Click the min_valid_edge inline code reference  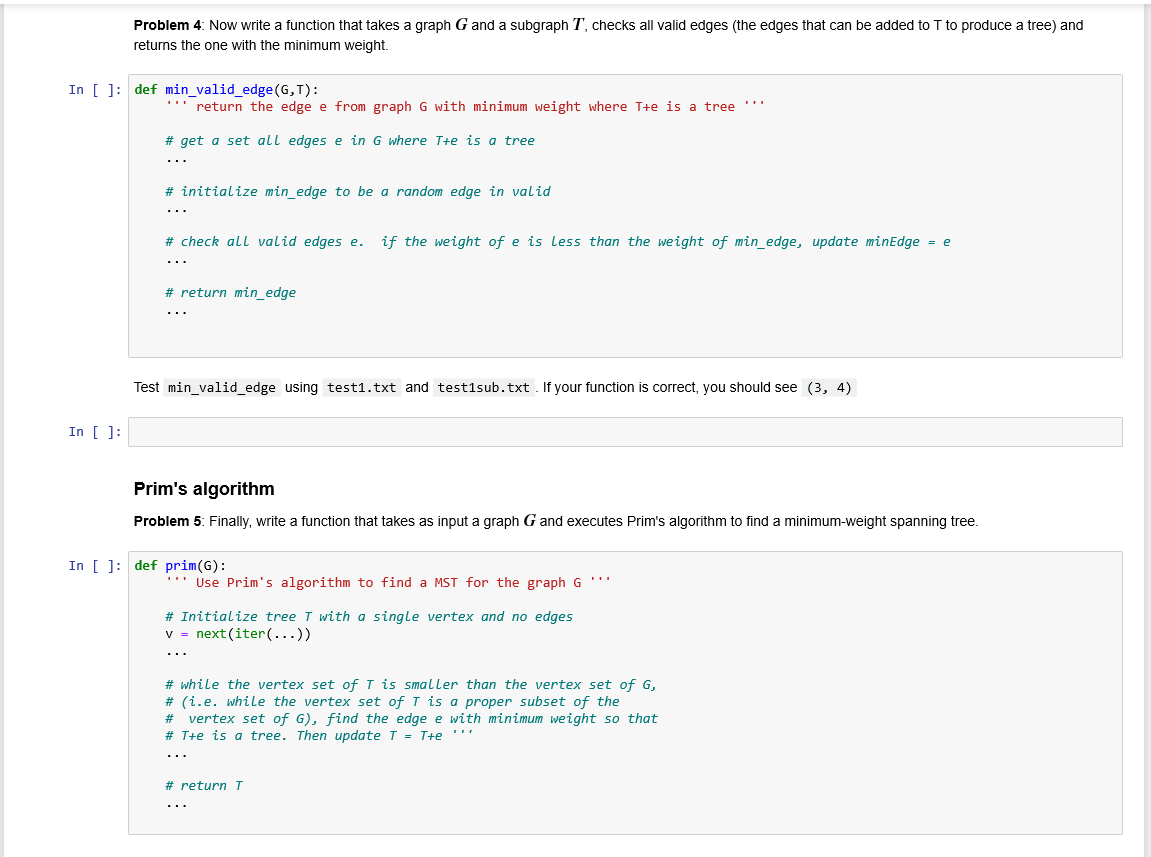(222, 387)
